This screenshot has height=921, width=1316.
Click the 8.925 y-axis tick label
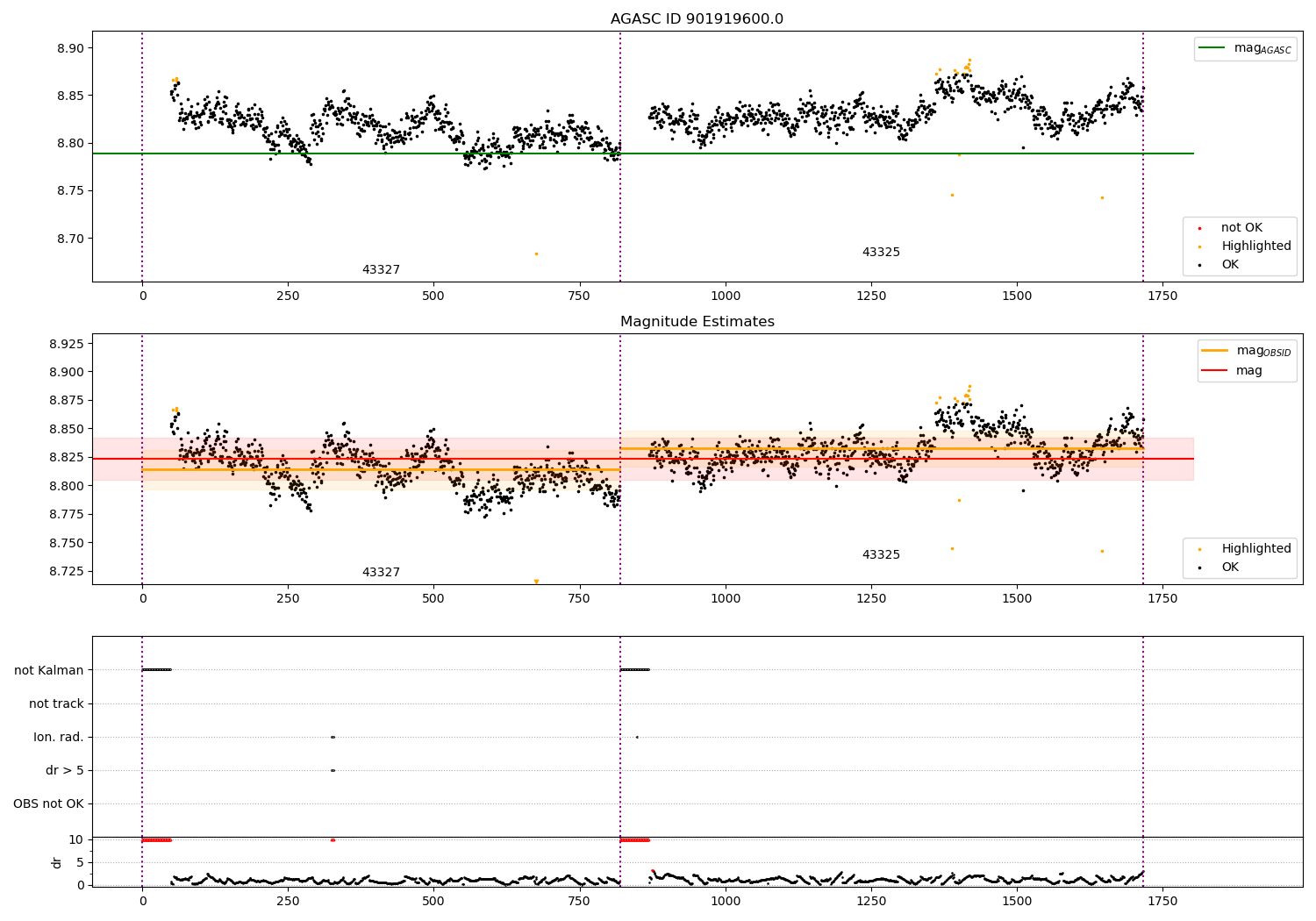67,344
